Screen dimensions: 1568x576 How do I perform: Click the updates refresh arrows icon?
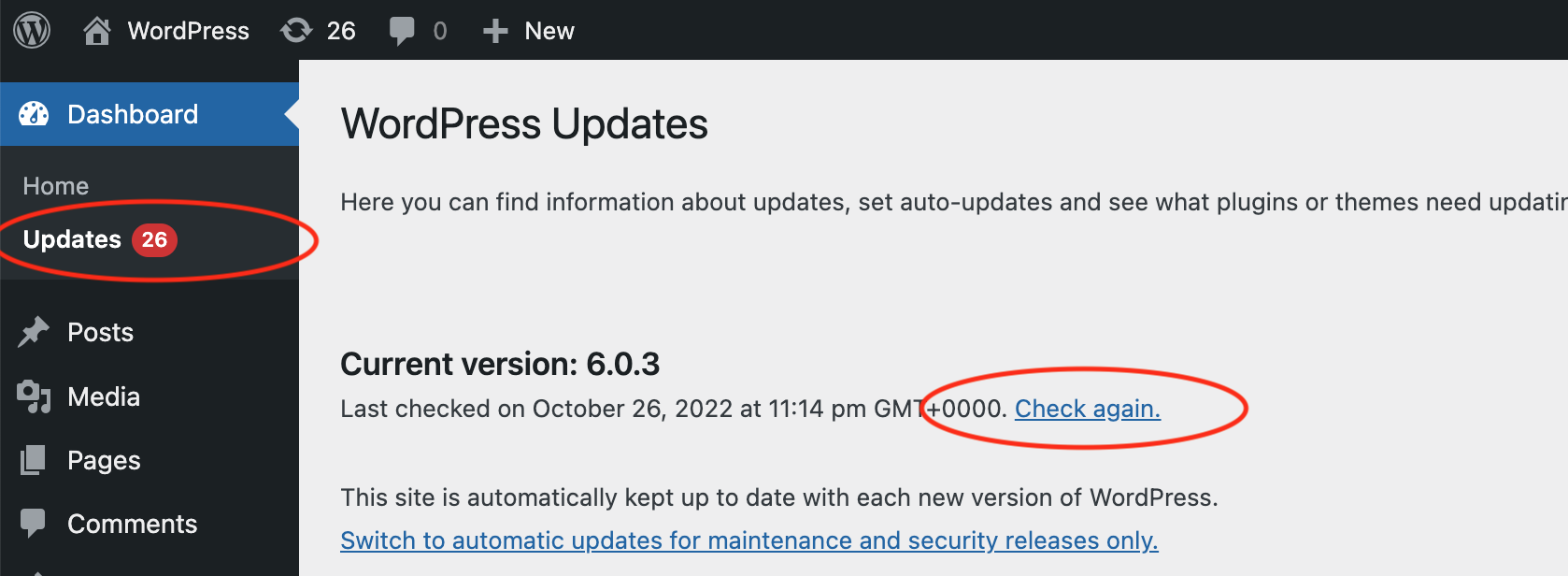296,31
